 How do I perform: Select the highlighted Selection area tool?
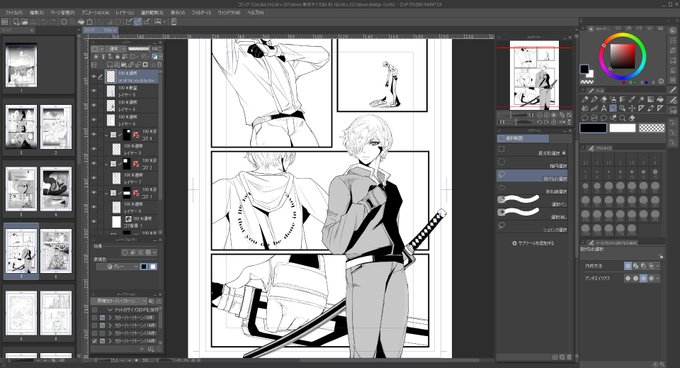tap(612, 108)
